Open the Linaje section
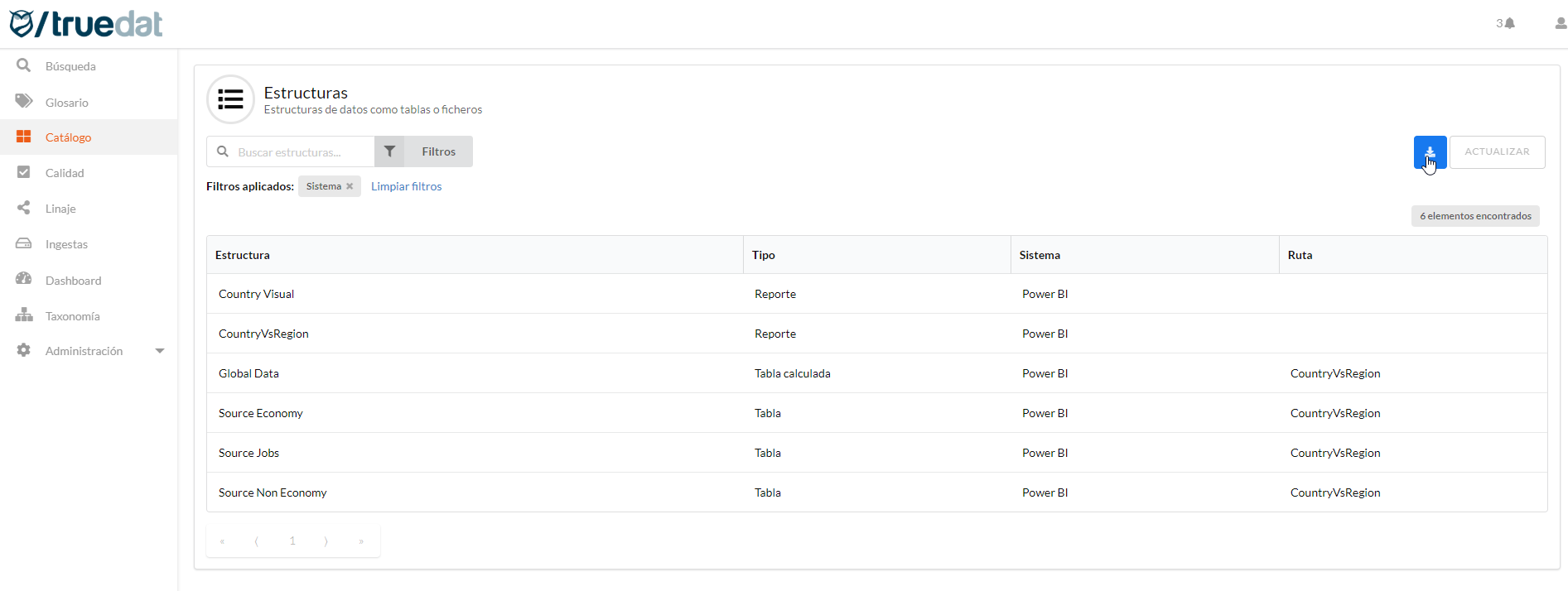Screen dimensions: 1568x591 click(x=60, y=209)
